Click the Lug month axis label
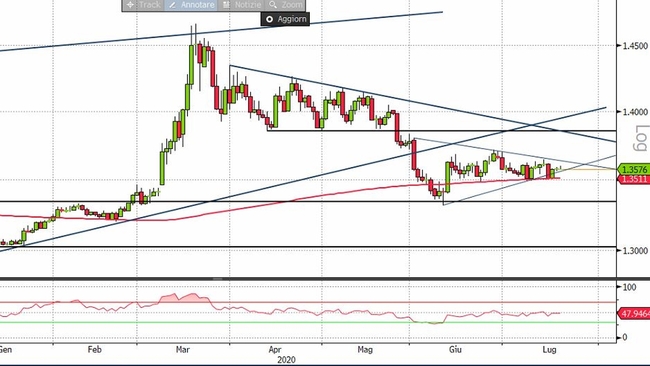This screenshot has height=366, width=650. (549, 349)
